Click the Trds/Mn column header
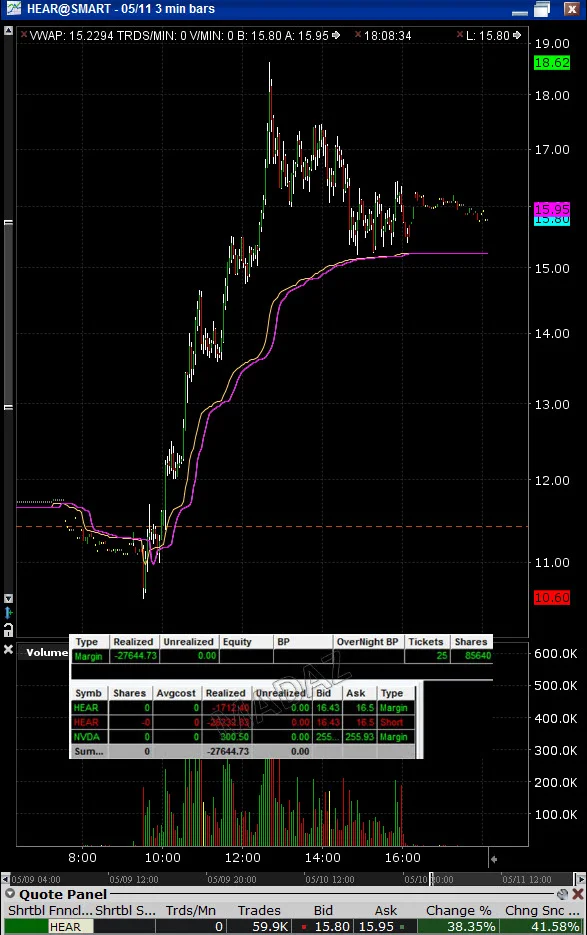Viewport: 587px width, 935px height. point(191,911)
